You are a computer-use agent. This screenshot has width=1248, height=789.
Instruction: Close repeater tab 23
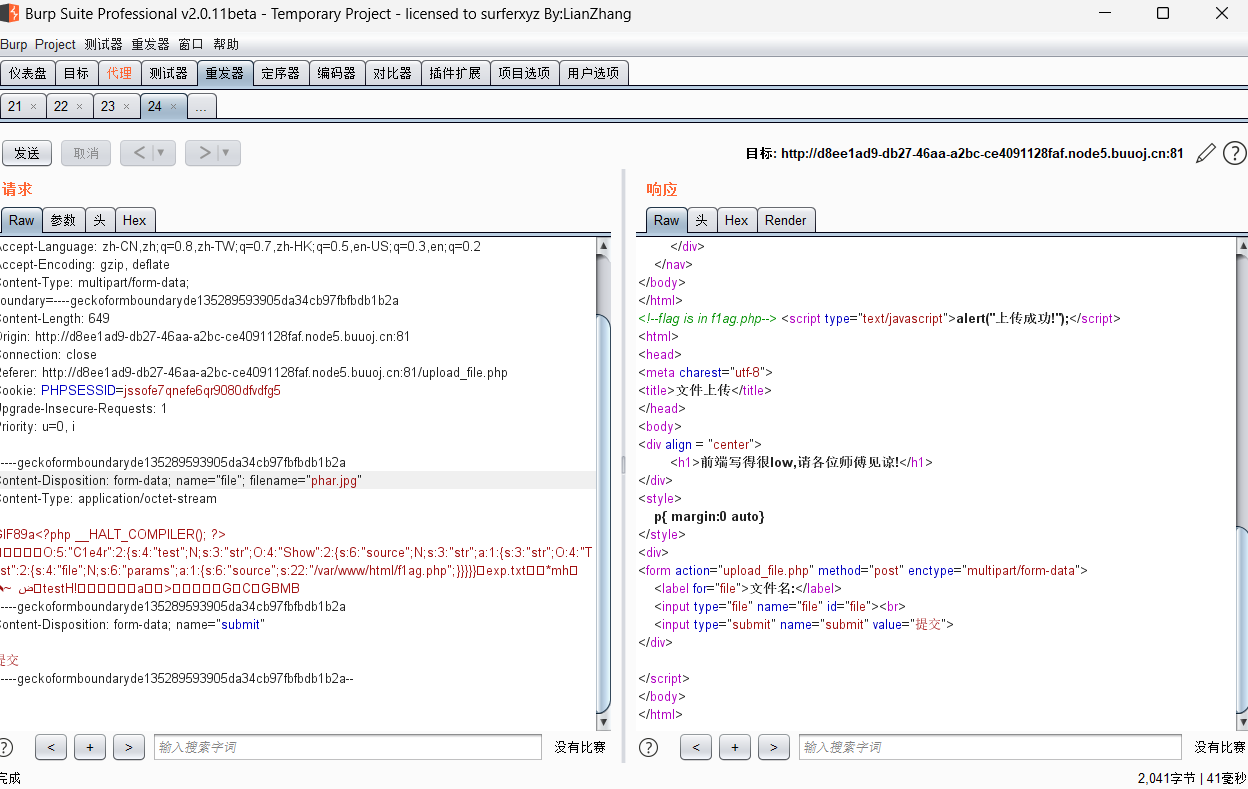click(x=127, y=106)
